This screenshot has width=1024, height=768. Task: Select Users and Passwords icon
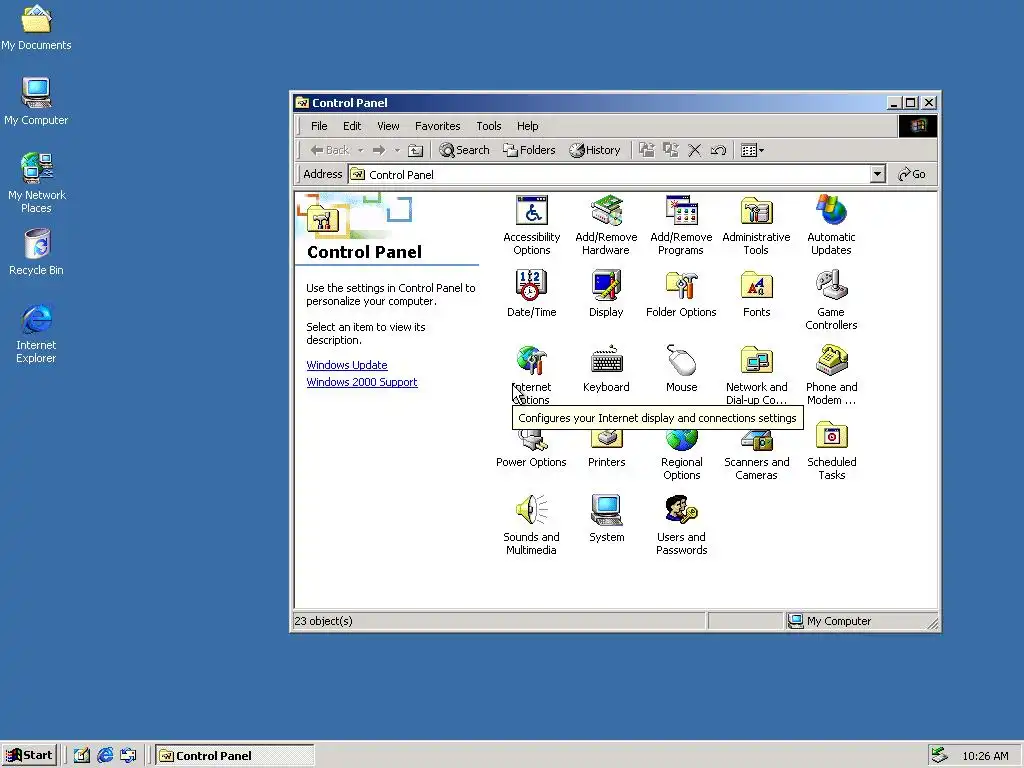[681, 525]
